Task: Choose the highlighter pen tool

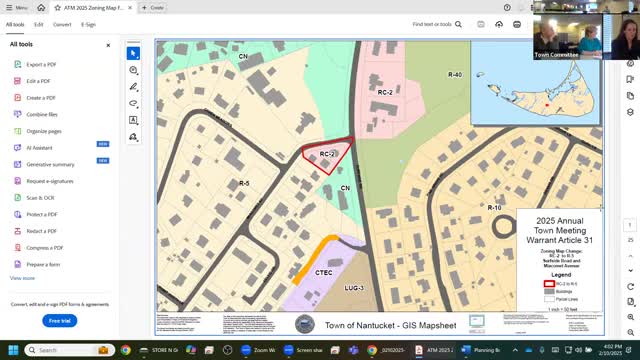Action: pyautogui.click(x=133, y=87)
